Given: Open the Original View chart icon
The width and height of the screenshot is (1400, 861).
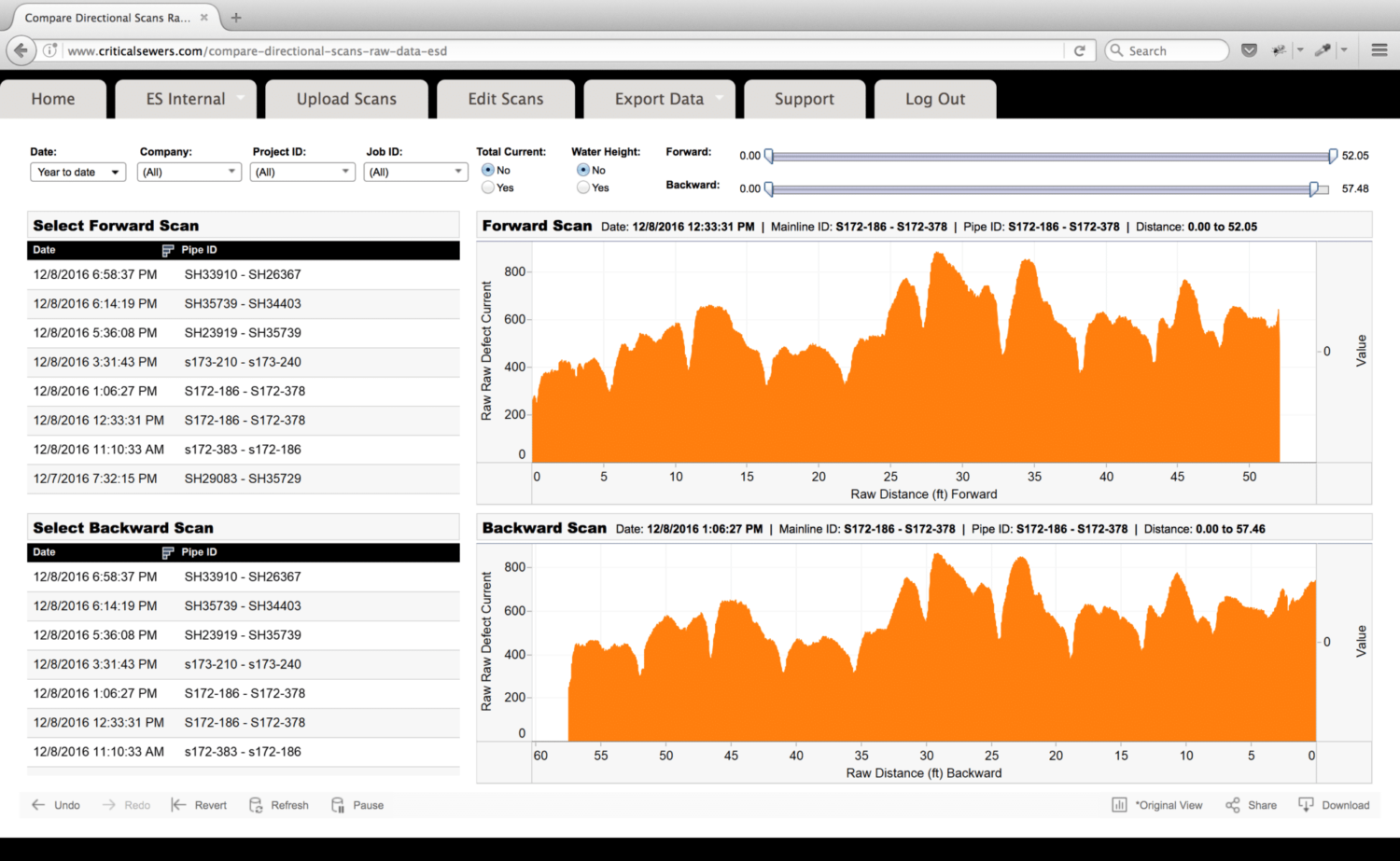Looking at the screenshot, I should click(1119, 805).
